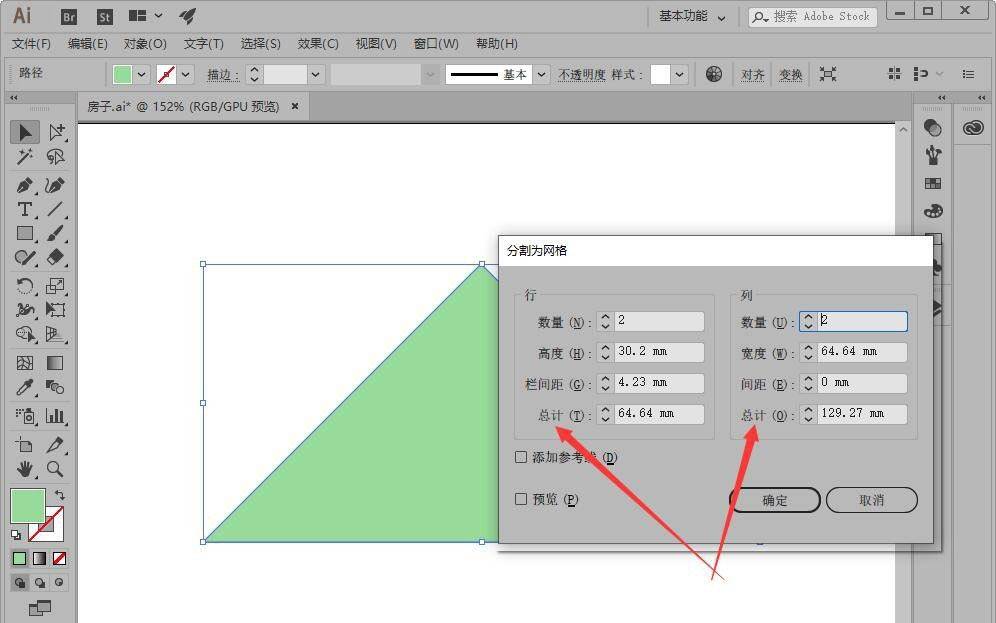This screenshot has height=623, width=996.
Task: Select the Eyedropper tool
Action: pyautogui.click(x=25, y=388)
